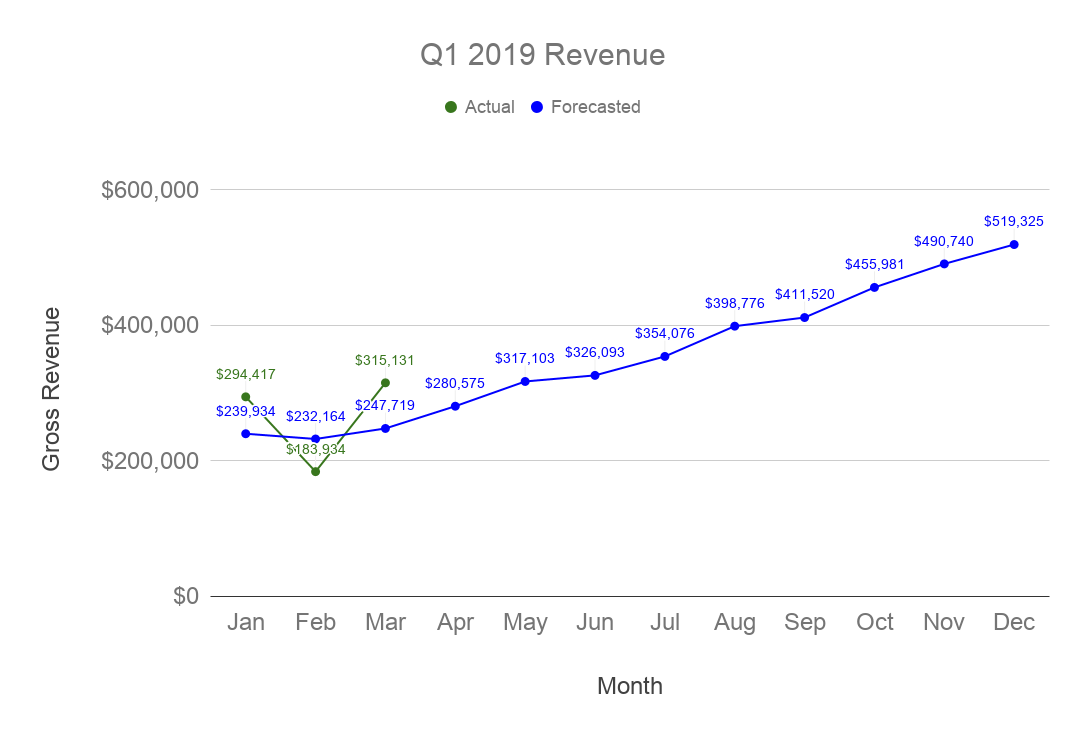Click the Apr month label

pos(456,623)
